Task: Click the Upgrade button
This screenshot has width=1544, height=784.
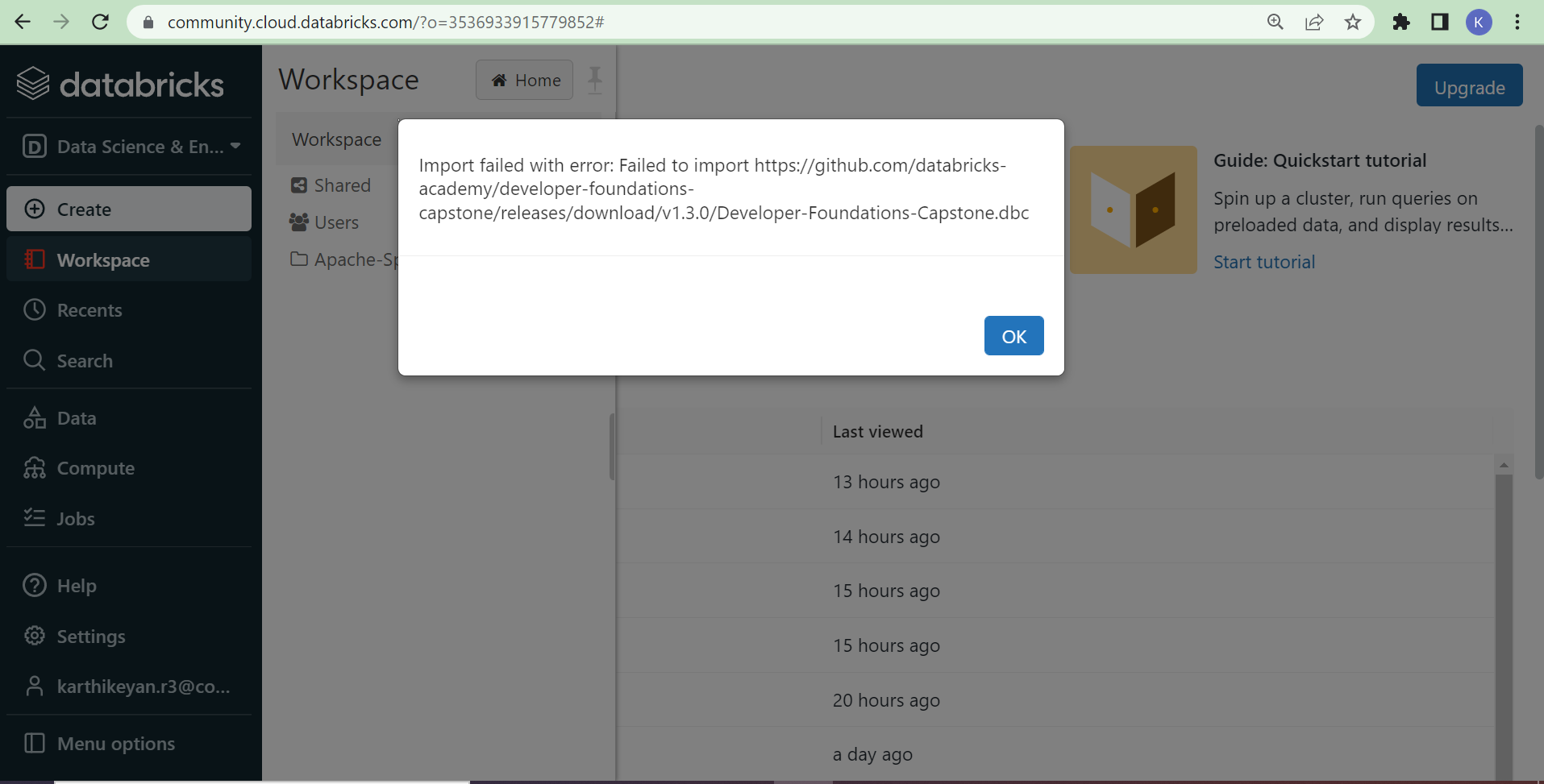Action: click(1468, 87)
